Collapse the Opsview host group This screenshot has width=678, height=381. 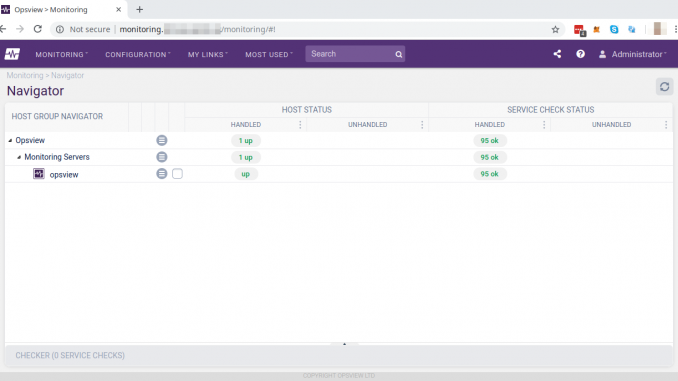(x=10, y=141)
